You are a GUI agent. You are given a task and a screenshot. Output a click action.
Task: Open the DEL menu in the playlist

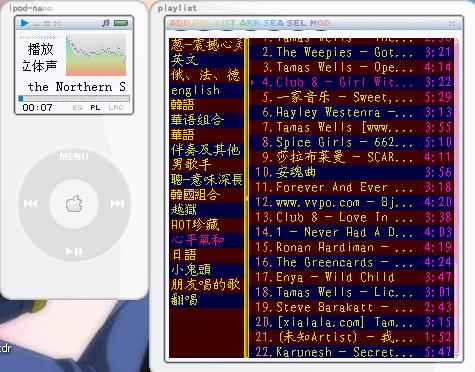(203, 23)
